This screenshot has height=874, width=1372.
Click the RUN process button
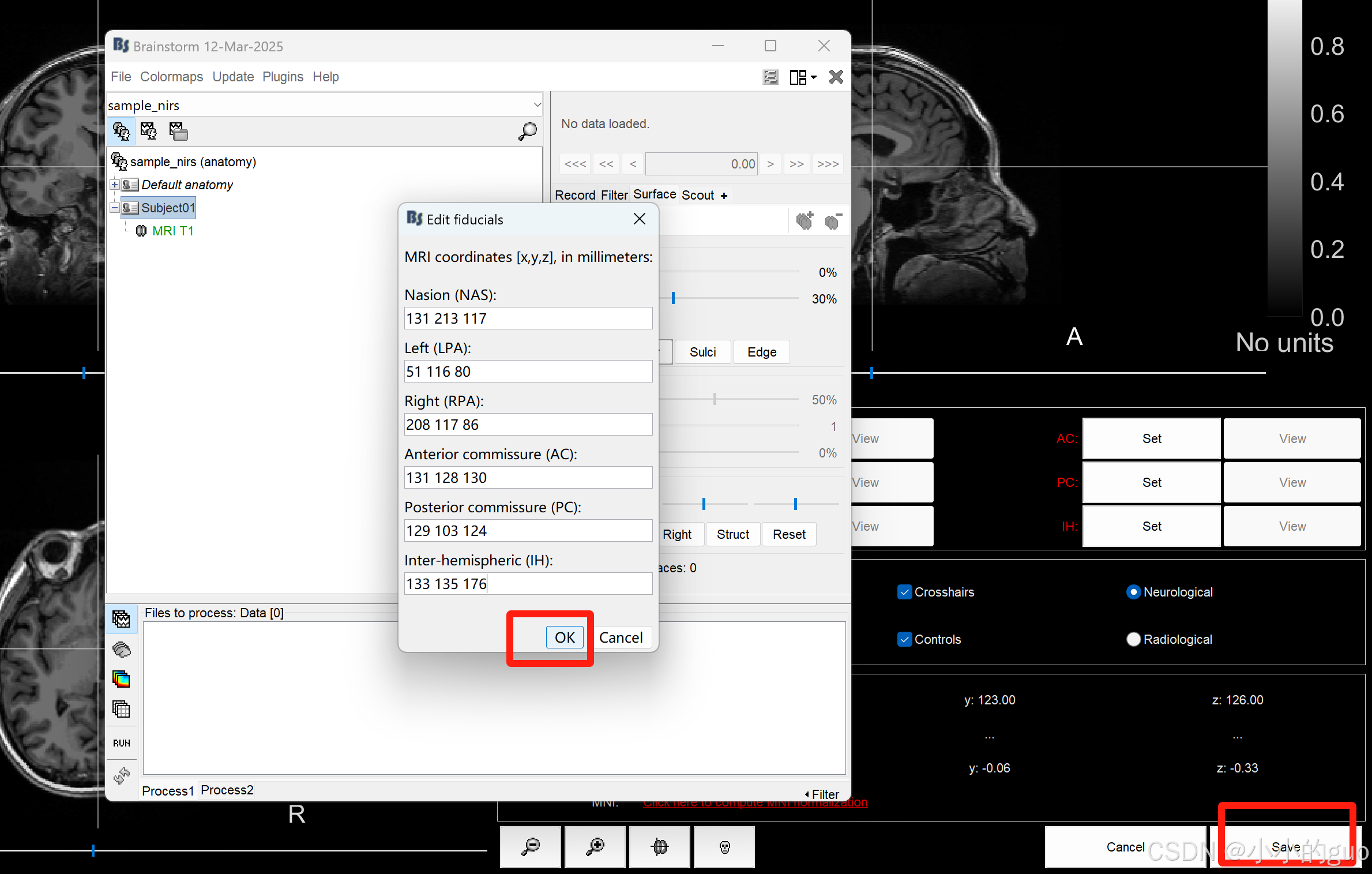pyautogui.click(x=121, y=743)
